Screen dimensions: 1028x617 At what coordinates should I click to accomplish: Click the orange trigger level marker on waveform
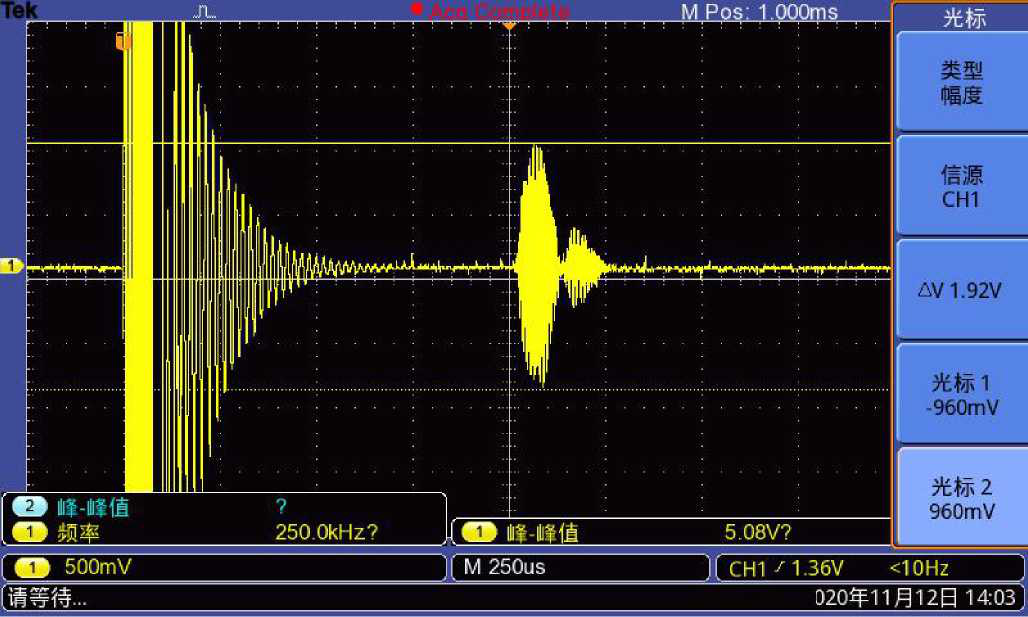coord(123,41)
